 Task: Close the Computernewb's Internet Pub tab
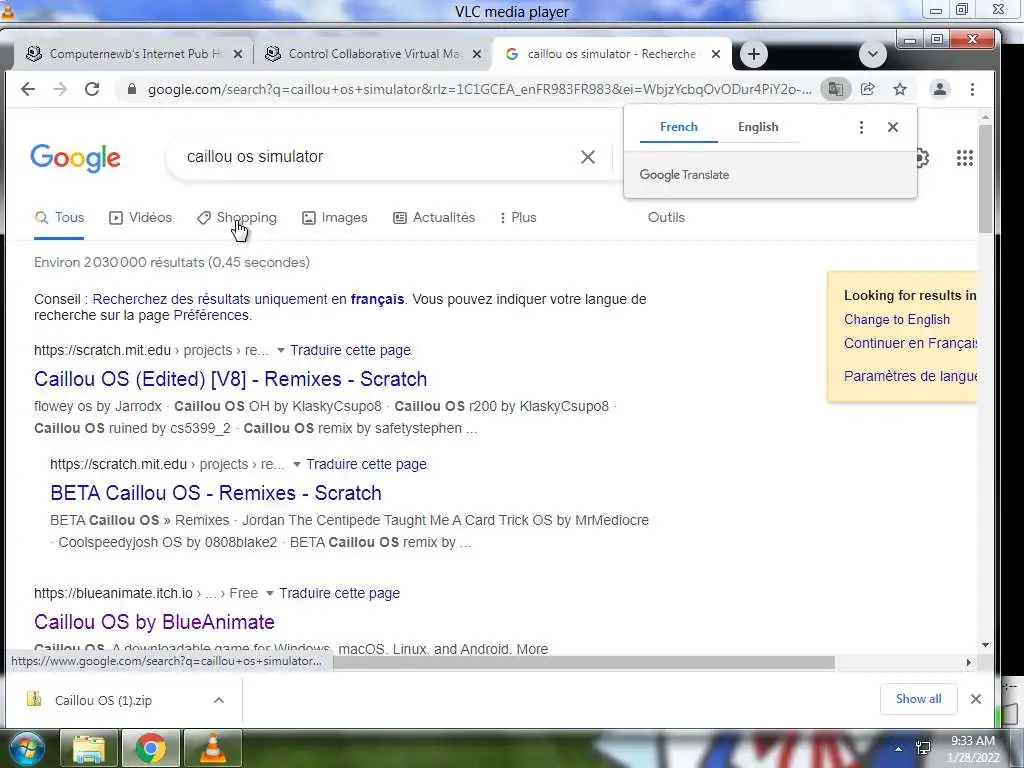[x=238, y=54]
